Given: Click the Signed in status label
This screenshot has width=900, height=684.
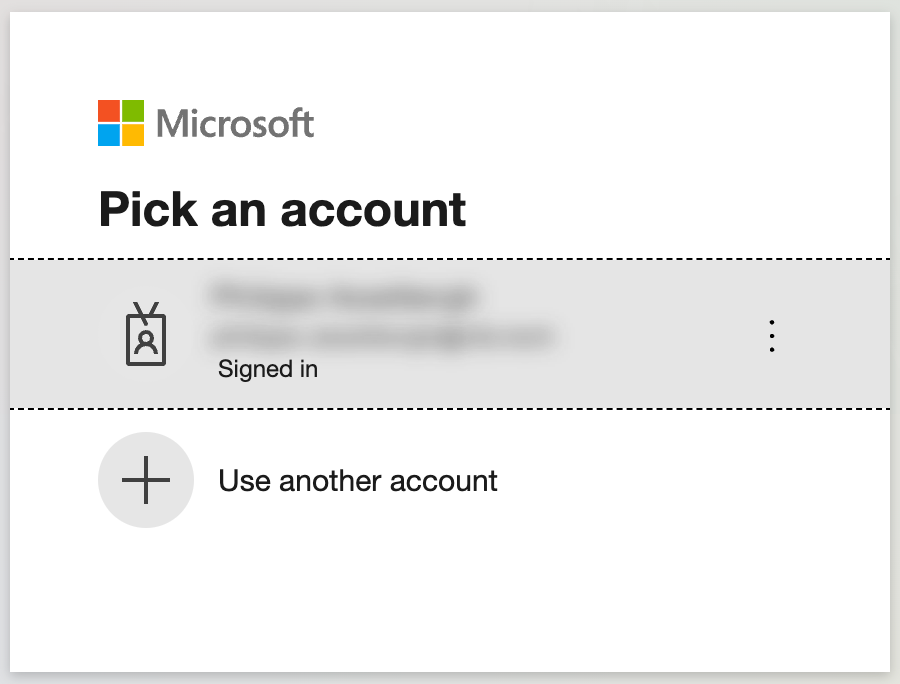Looking at the screenshot, I should click(x=267, y=369).
